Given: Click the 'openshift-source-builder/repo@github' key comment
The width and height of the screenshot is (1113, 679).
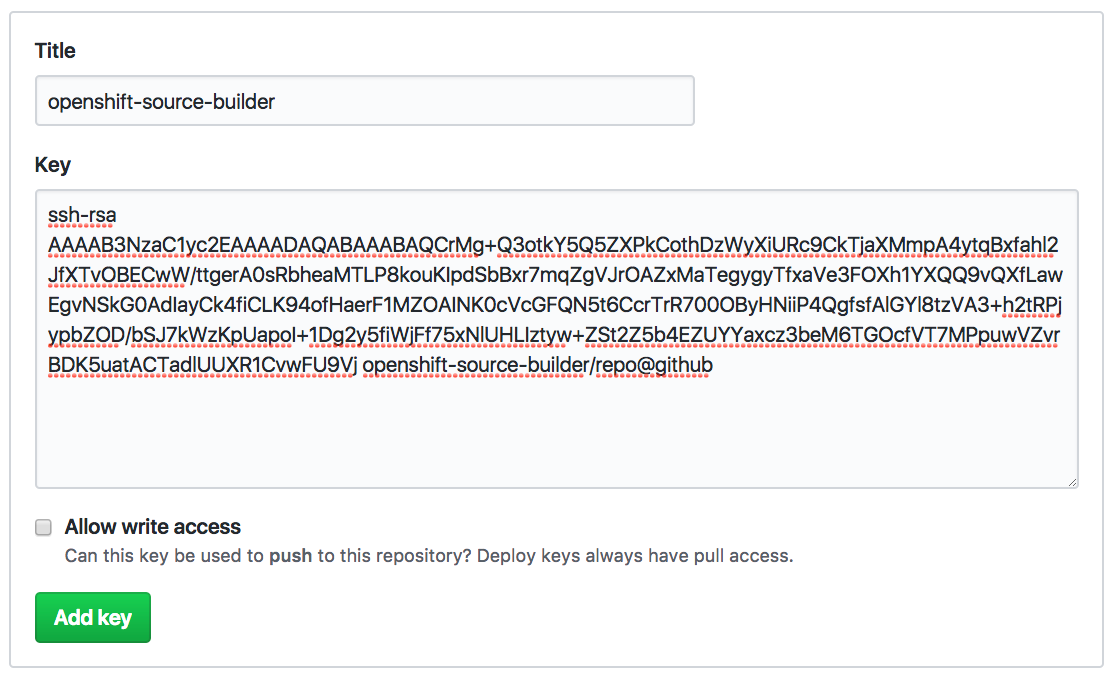Looking at the screenshot, I should tap(537, 365).
